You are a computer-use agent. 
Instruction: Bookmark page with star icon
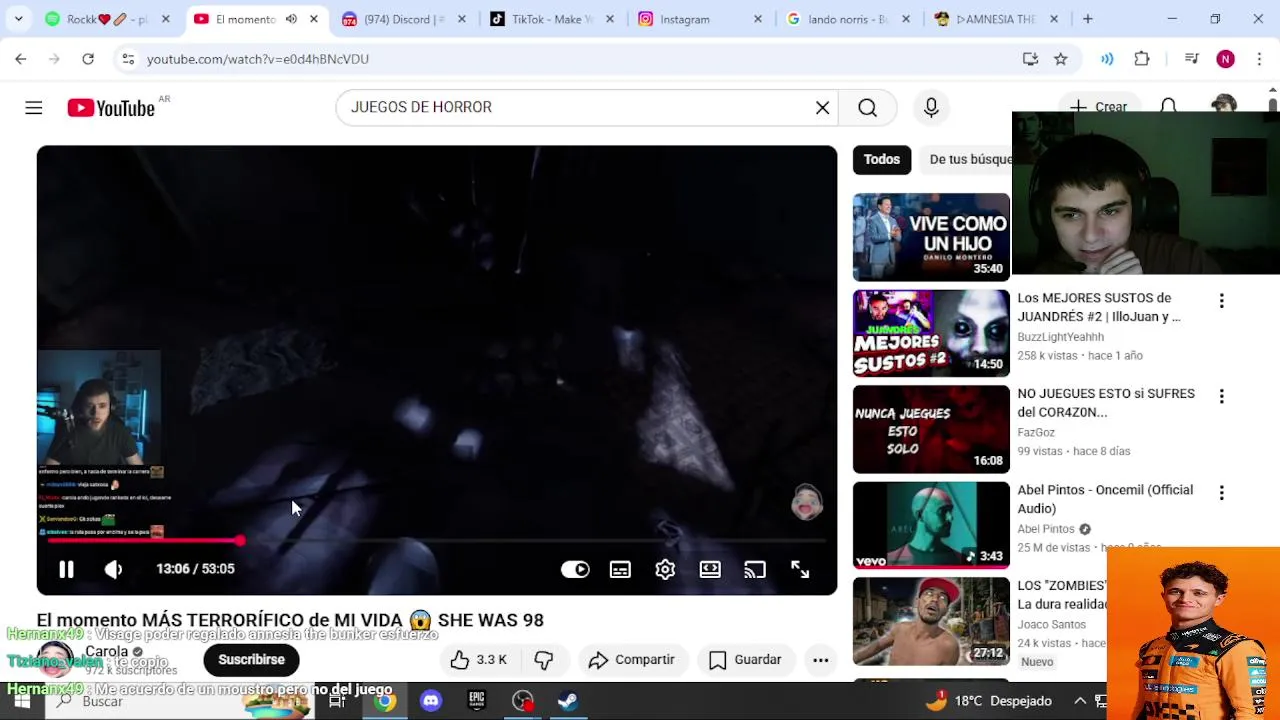[x=1061, y=59]
